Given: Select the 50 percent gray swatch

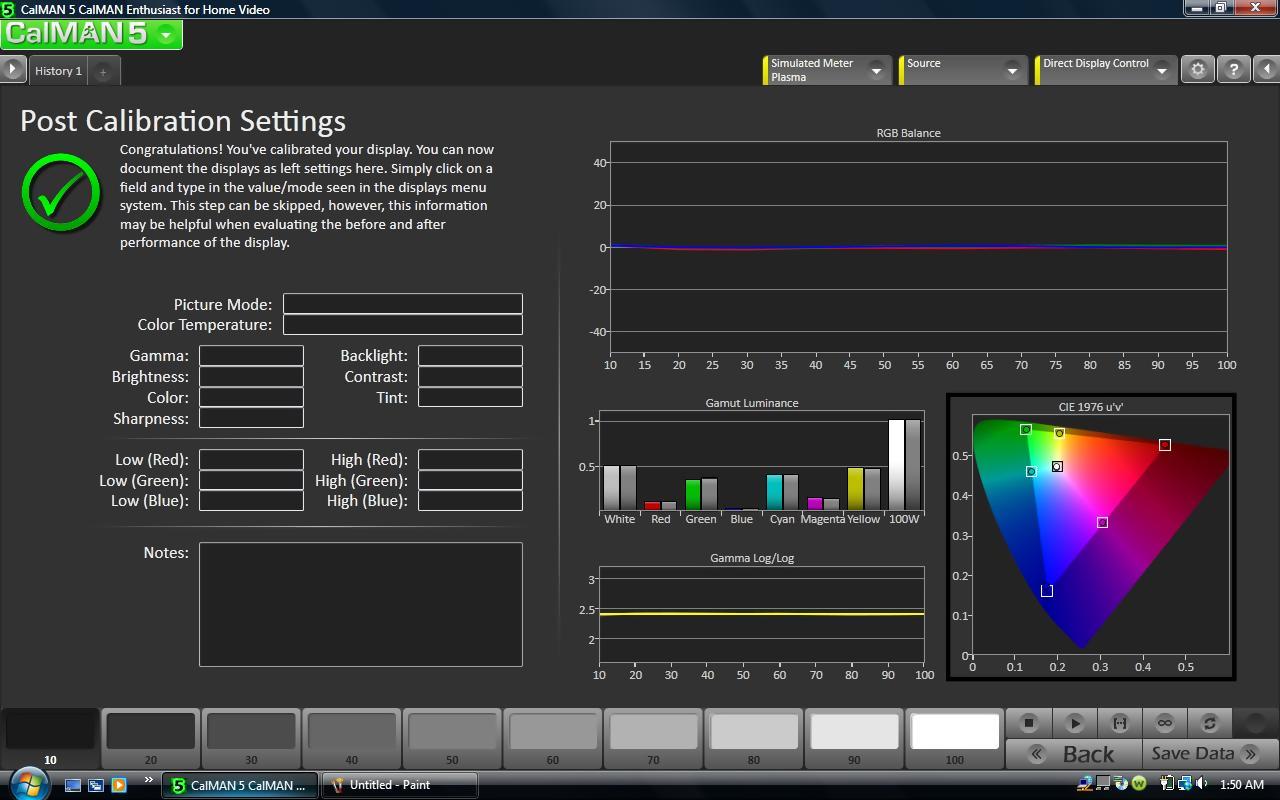Looking at the screenshot, I should [x=452, y=732].
